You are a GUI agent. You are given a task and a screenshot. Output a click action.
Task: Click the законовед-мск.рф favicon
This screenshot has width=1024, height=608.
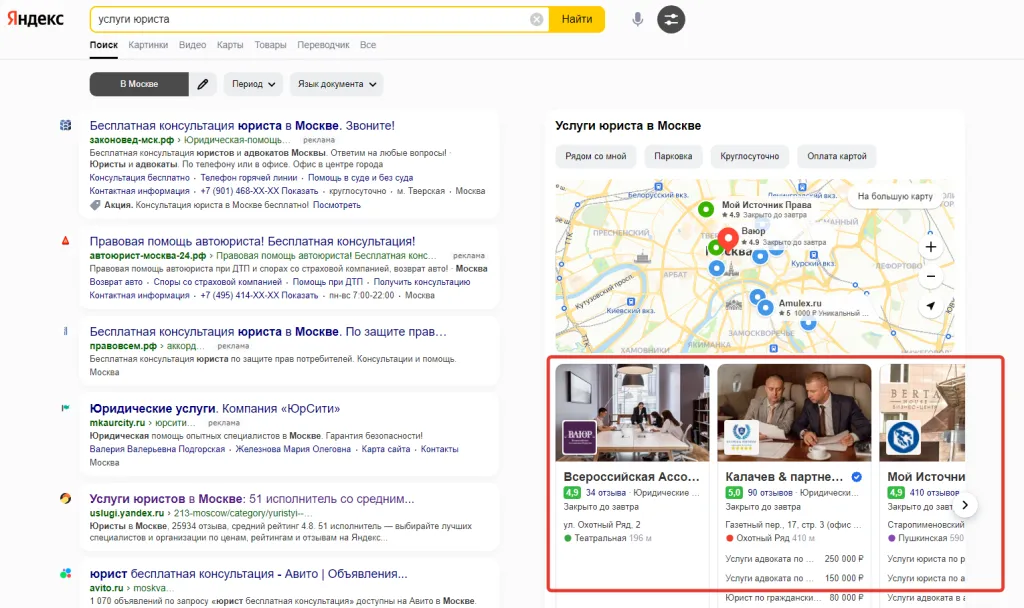tap(65, 125)
